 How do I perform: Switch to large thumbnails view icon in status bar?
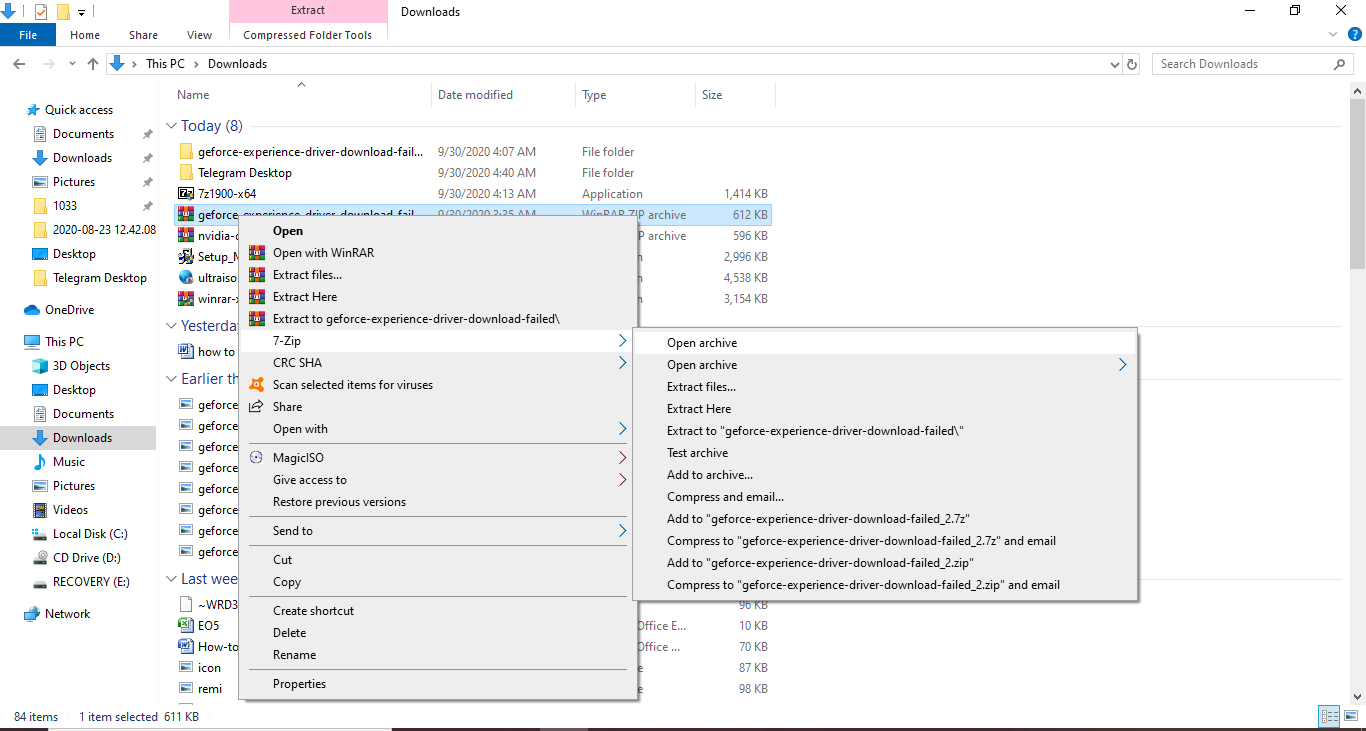point(1350,716)
